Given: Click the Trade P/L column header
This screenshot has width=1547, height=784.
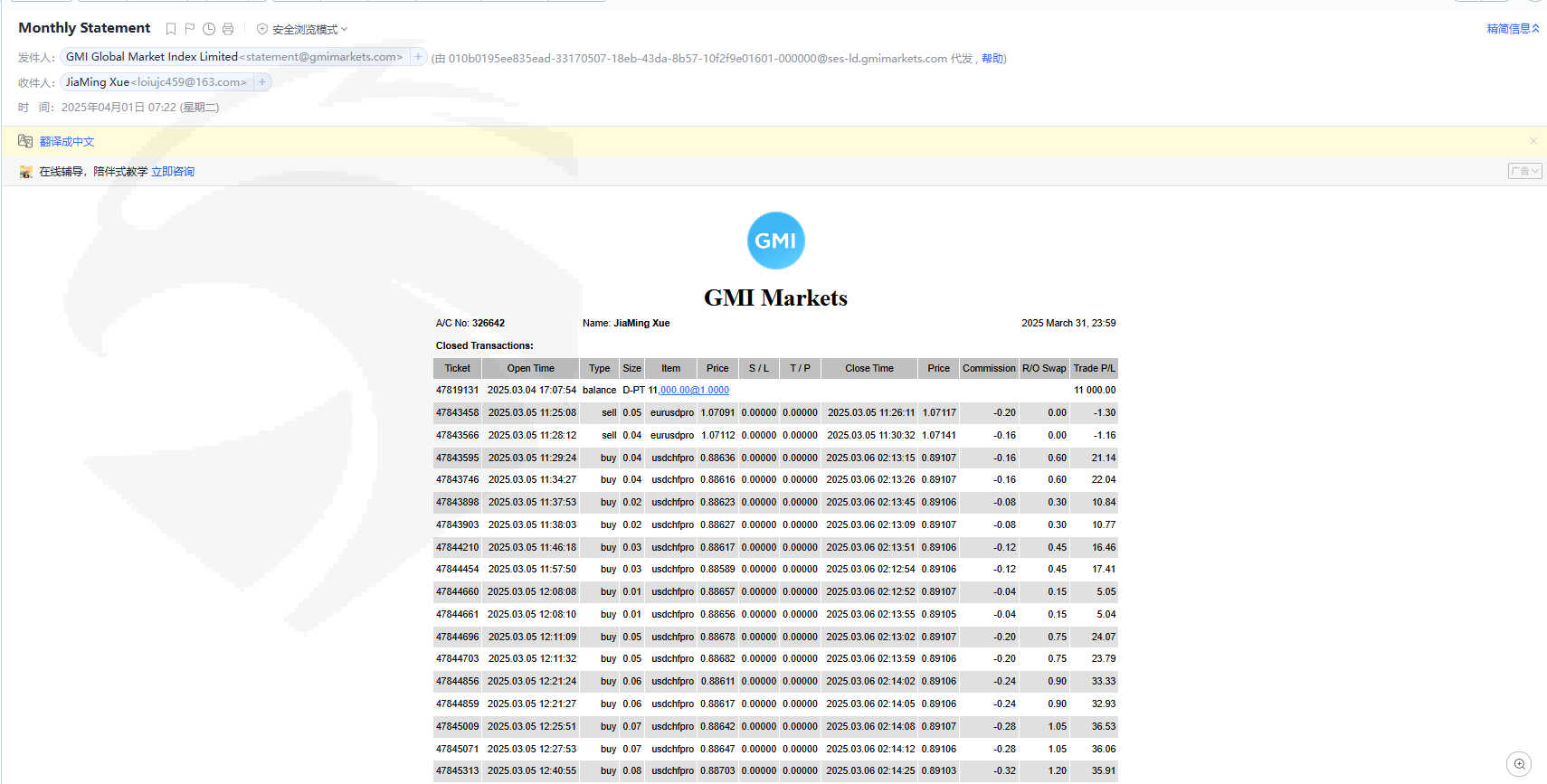Looking at the screenshot, I should coord(1094,368).
